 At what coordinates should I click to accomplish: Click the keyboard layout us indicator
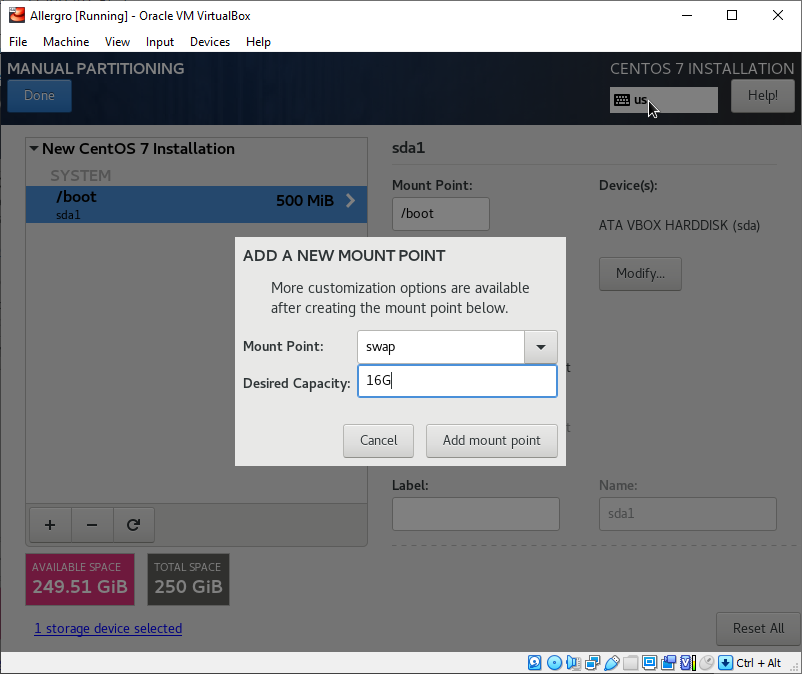click(x=663, y=100)
